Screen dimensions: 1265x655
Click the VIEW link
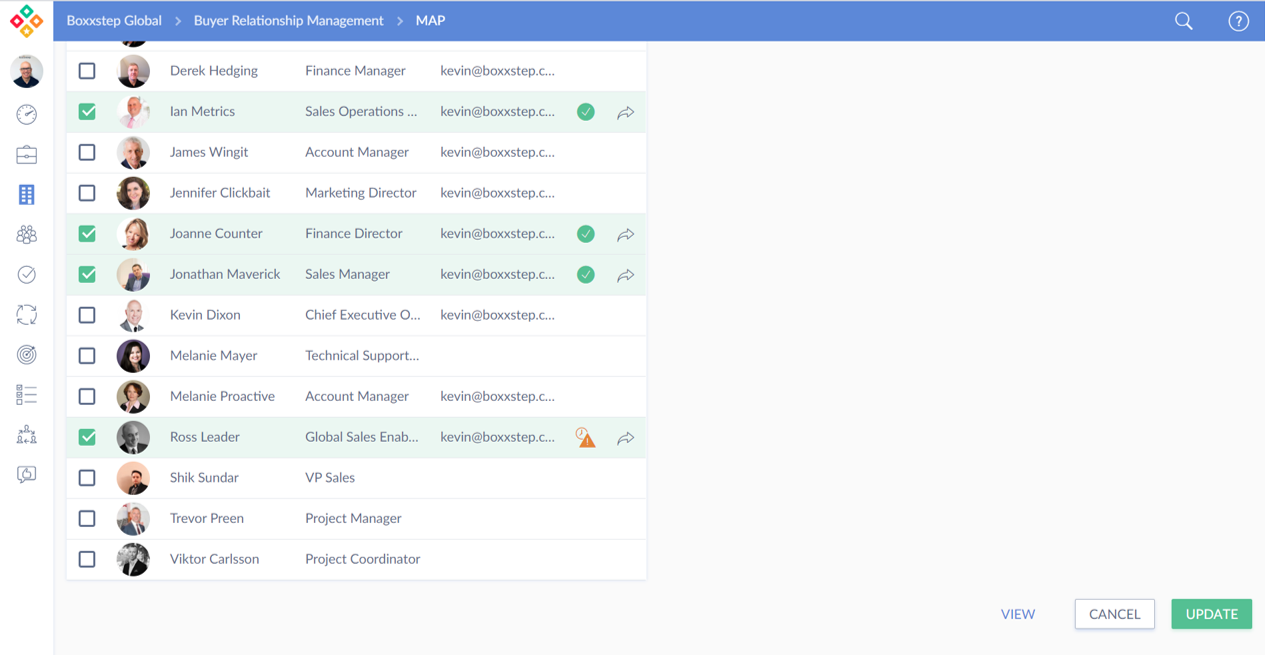pyautogui.click(x=1018, y=614)
